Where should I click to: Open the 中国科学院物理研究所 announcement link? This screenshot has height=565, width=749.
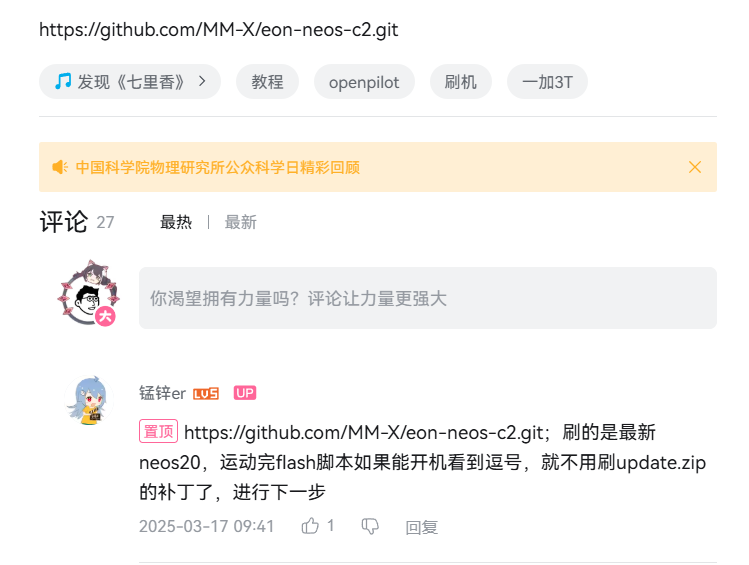[x=217, y=168]
